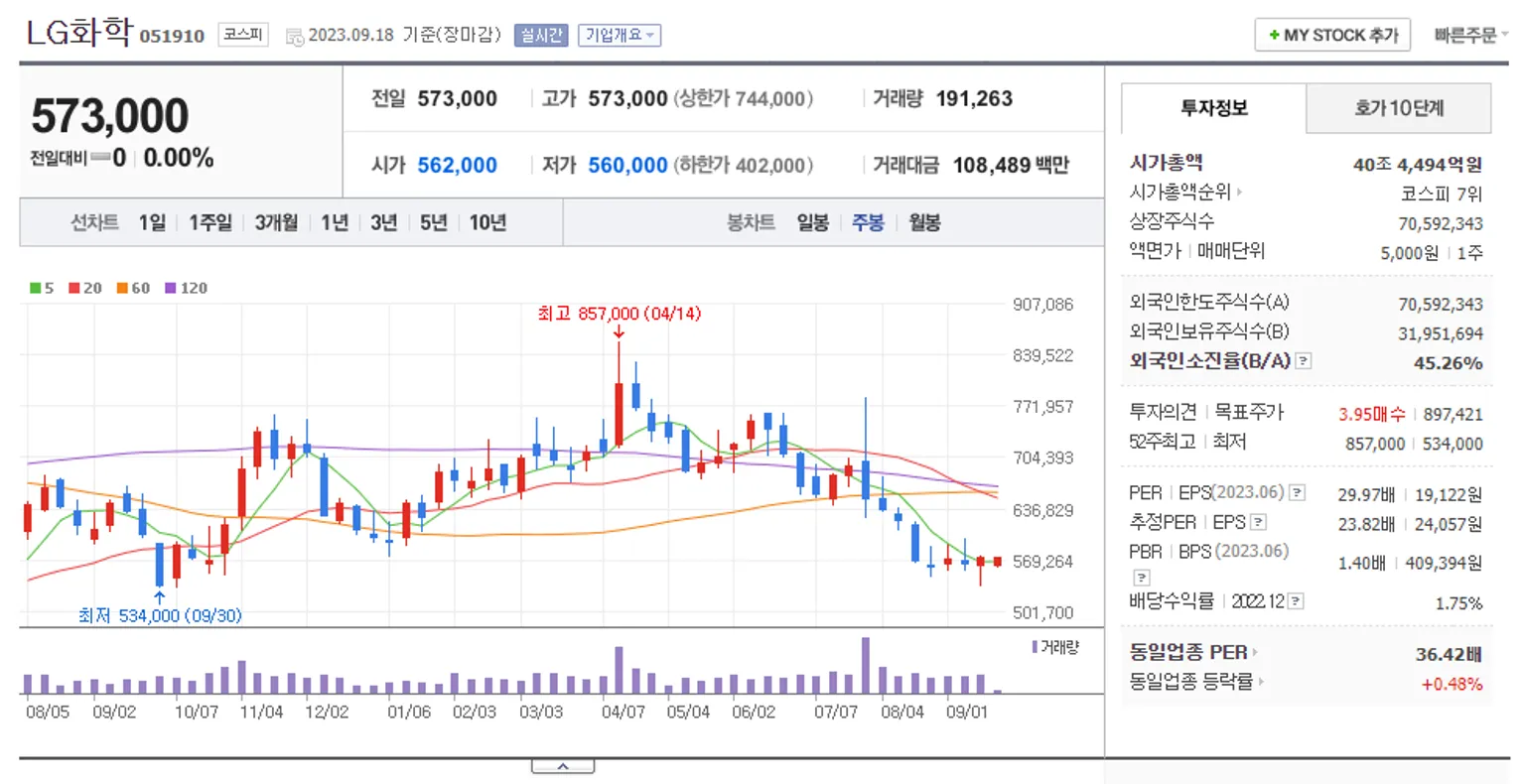This screenshot has width=1524, height=784.
Task: Switch to the 호가10단계 tab
Action: pos(1399,108)
